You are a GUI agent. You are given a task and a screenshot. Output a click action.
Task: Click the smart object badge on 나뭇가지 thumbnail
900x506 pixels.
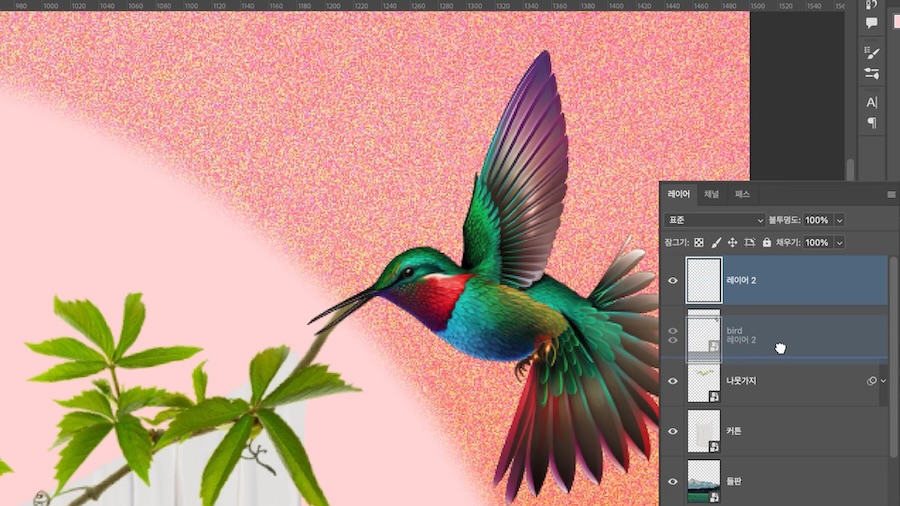click(714, 396)
